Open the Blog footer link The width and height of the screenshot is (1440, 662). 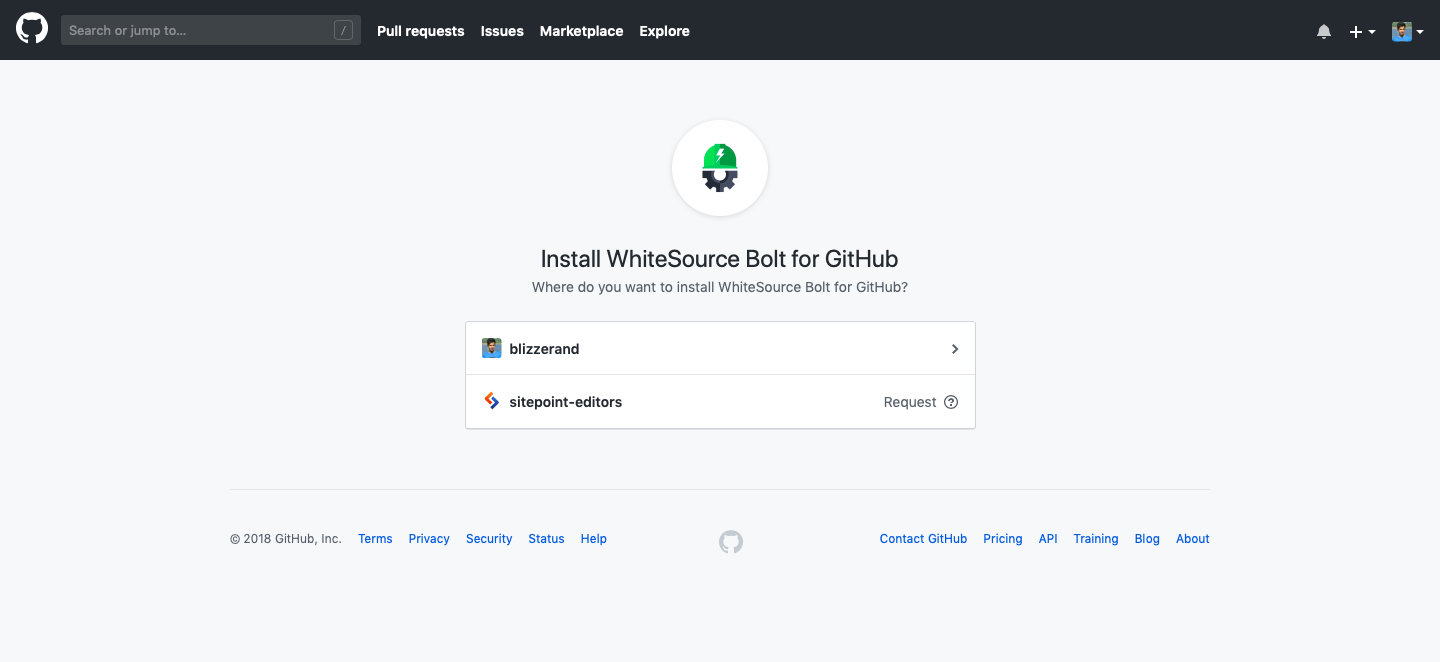(x=1147, y=539)
